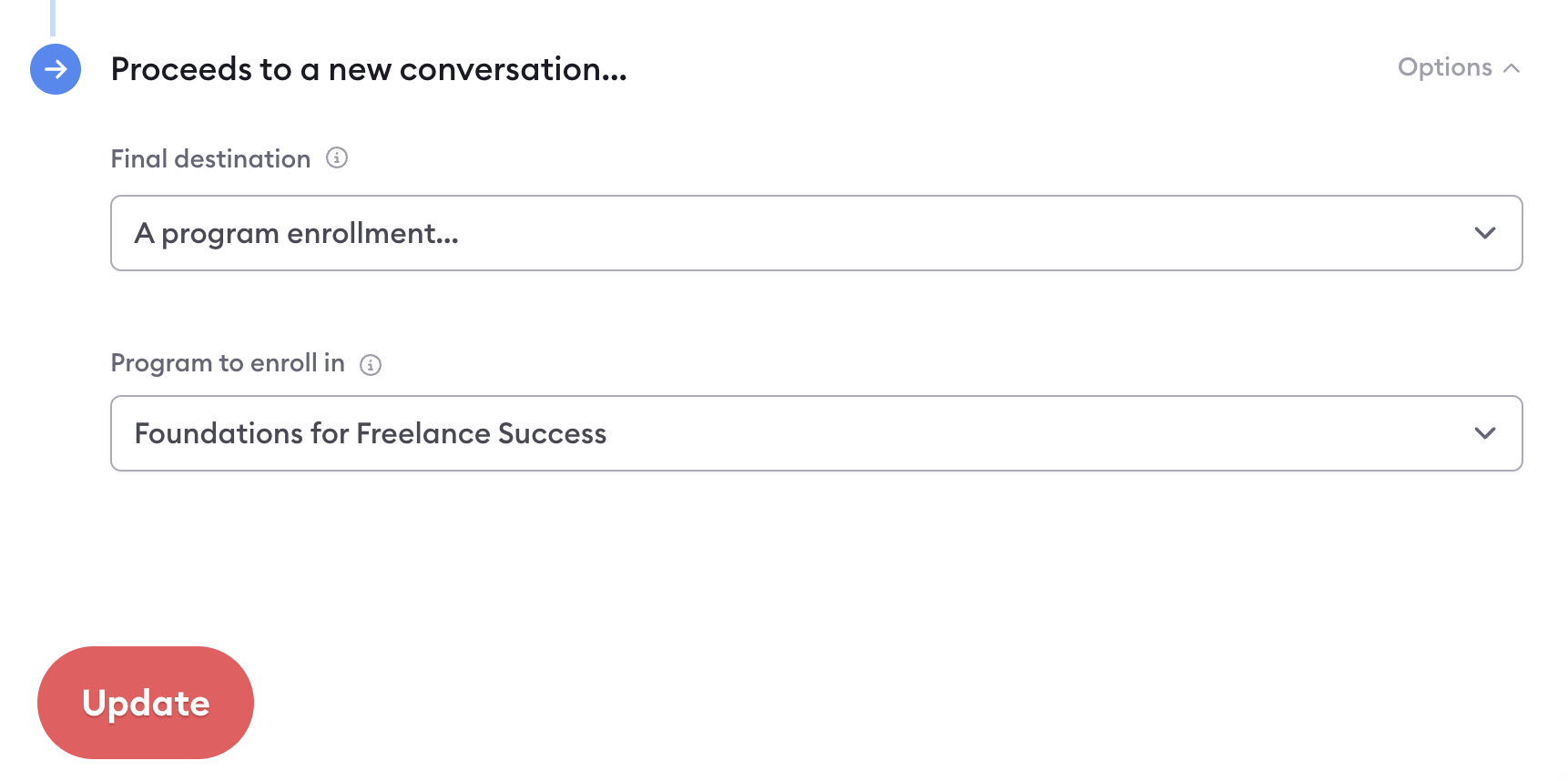The width and height of the screenshot is (1568, 781).
Task: Click the 'Program to enroll in' label
Action: [x=228, y=363]
